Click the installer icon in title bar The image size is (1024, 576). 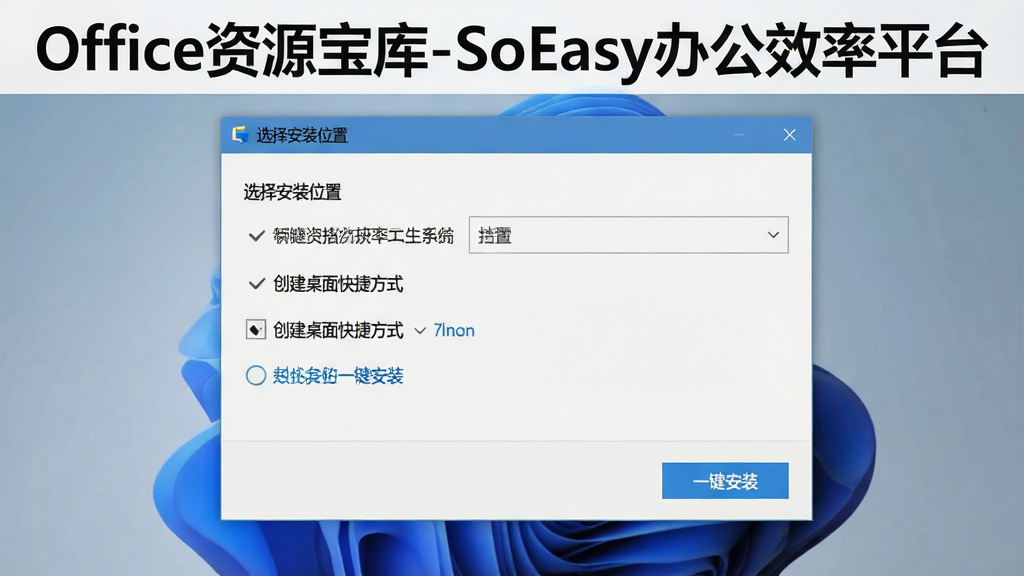[x=240, y=135]
